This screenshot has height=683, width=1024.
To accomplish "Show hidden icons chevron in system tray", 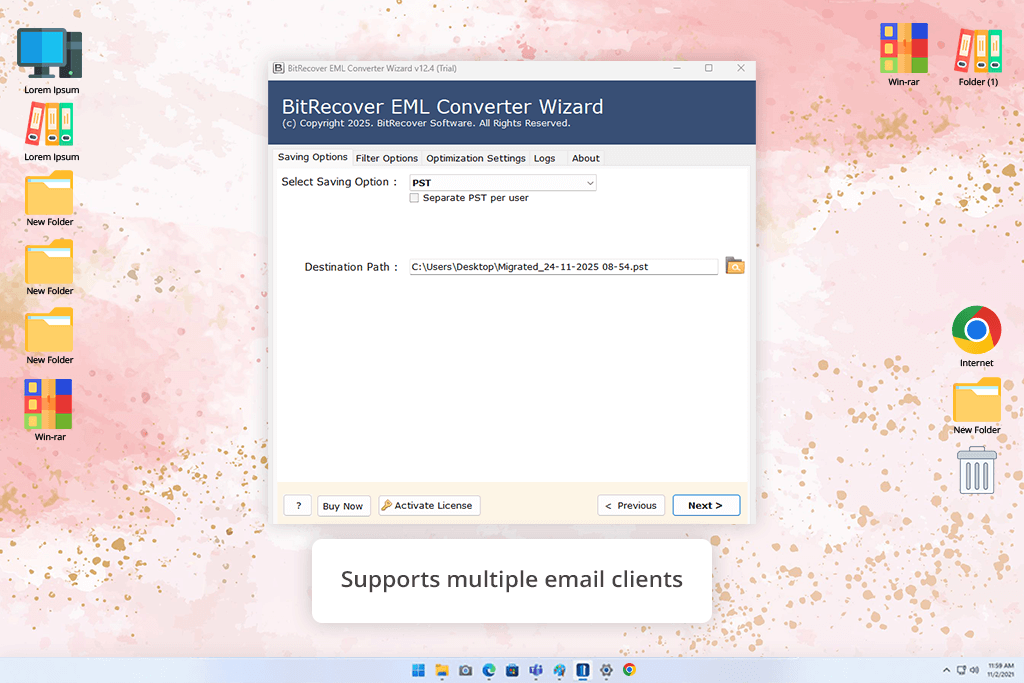I will (946, 670).
